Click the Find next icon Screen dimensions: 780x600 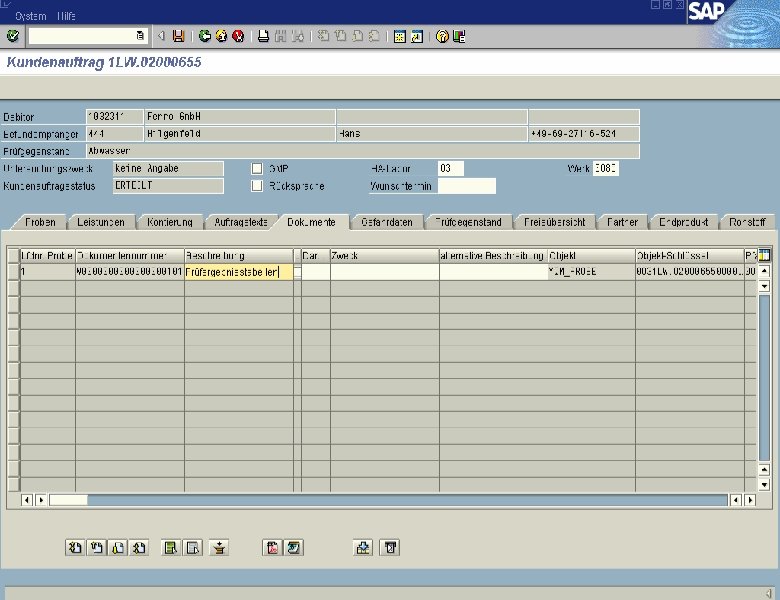point(297,36)
